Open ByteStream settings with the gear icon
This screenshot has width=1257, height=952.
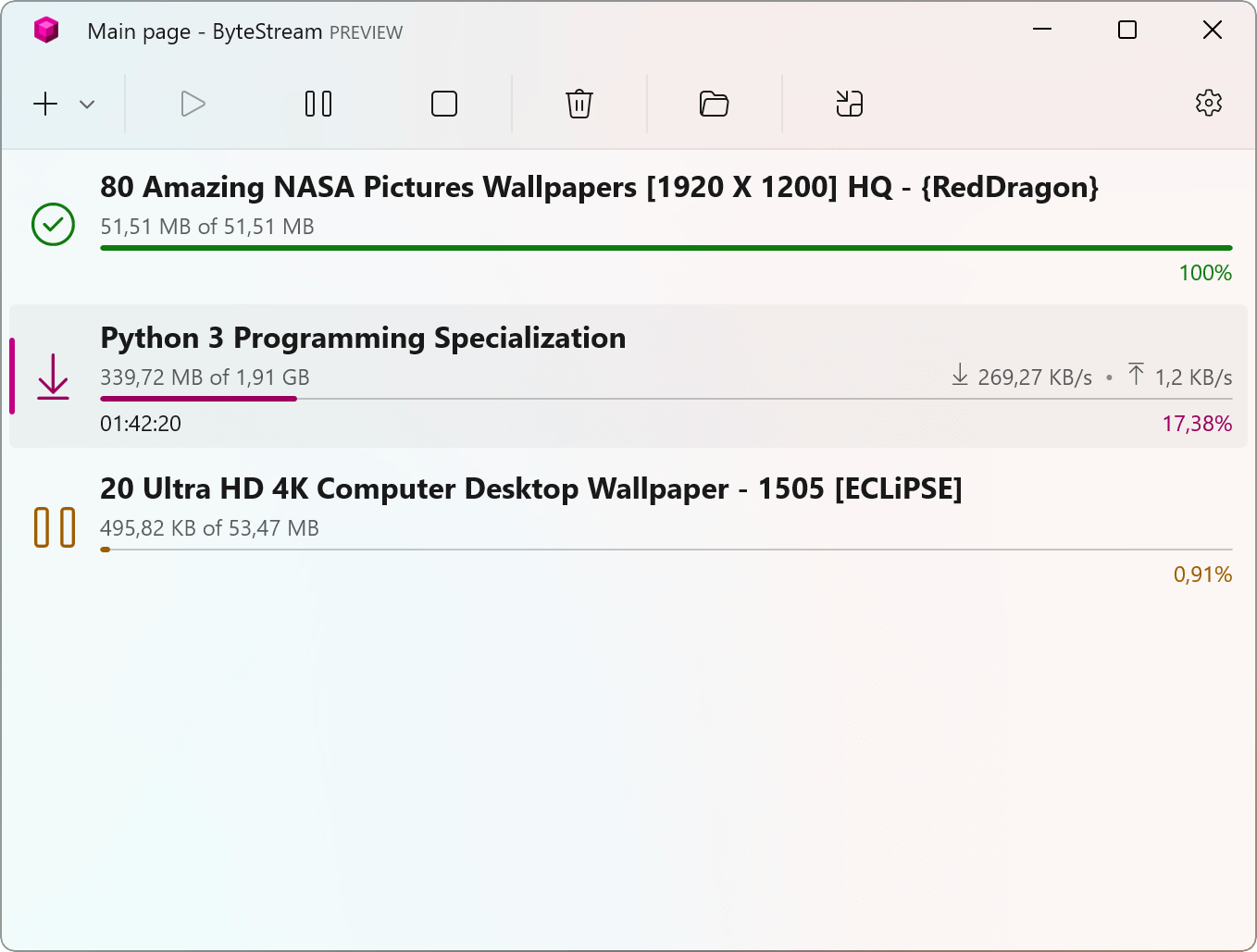coord(1208,104)
